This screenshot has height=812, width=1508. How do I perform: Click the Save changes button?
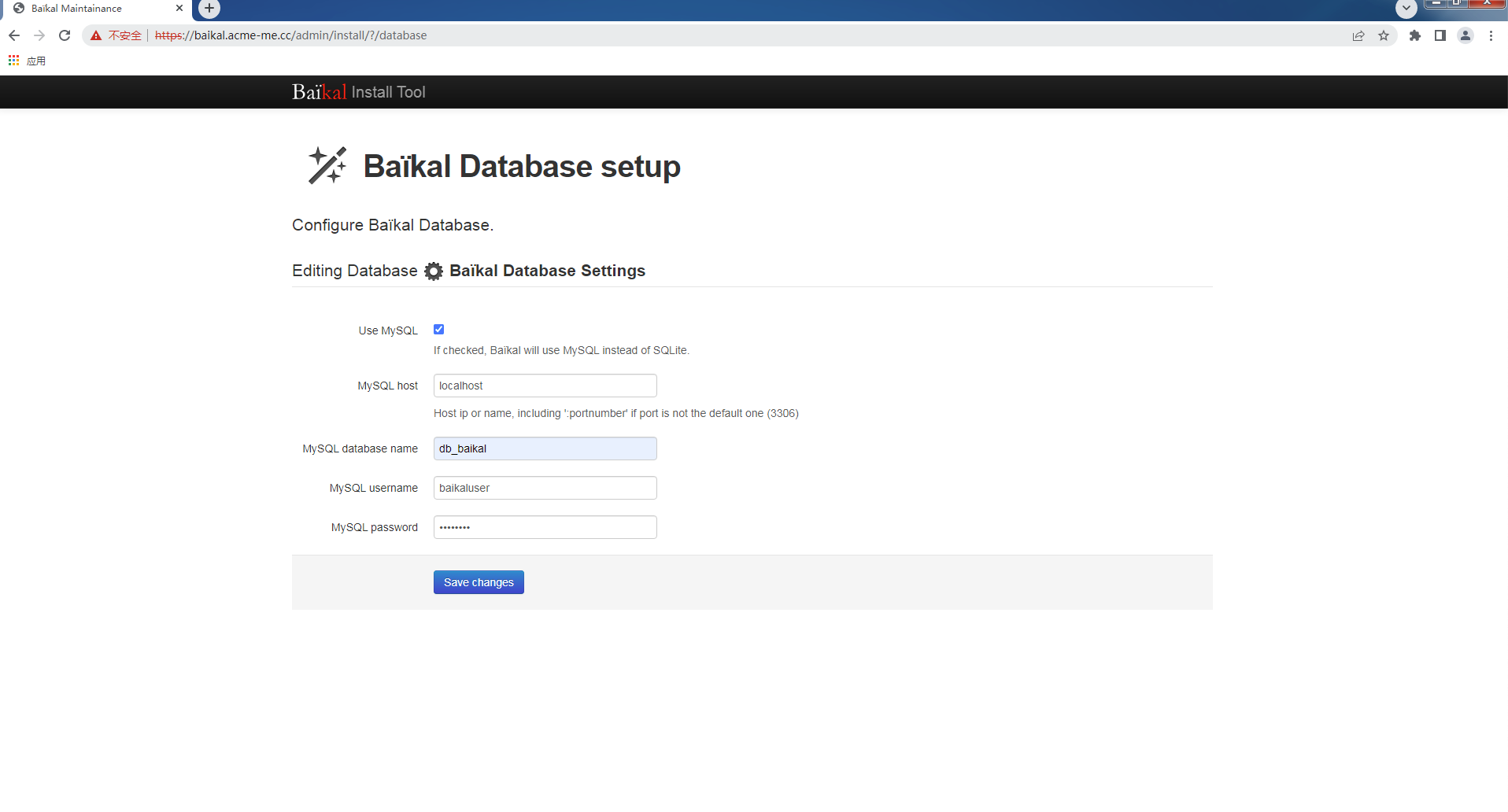tap(479, 582)
